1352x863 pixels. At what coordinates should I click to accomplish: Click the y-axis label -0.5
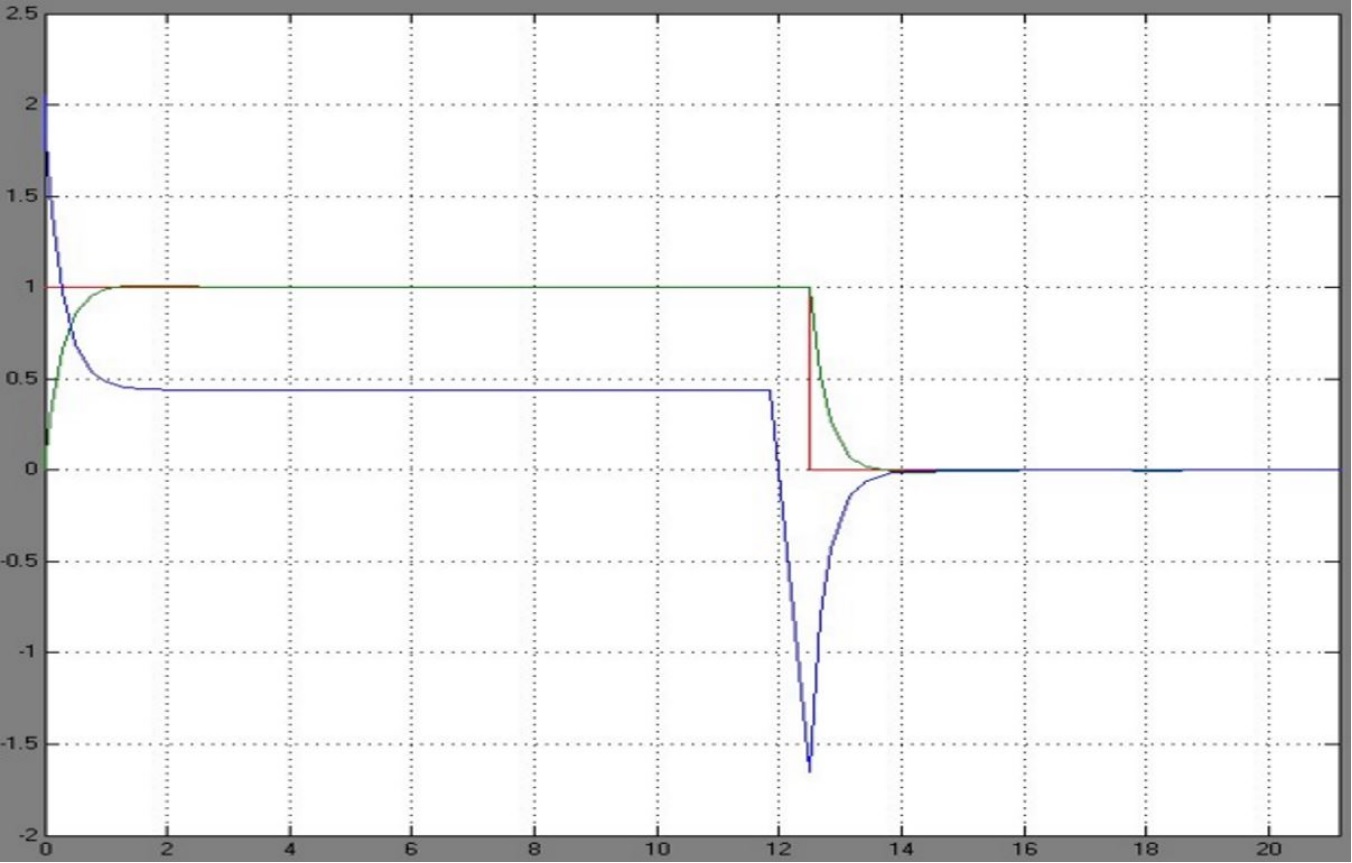point(20,561)
